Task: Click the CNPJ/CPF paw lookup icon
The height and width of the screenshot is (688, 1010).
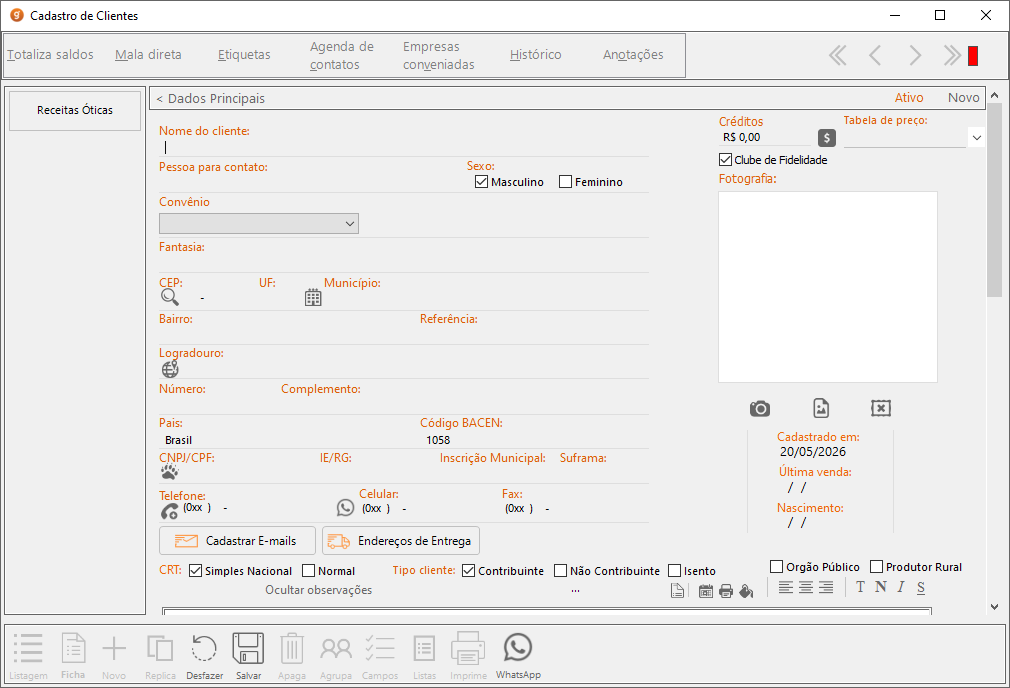Action: (169, 472)
